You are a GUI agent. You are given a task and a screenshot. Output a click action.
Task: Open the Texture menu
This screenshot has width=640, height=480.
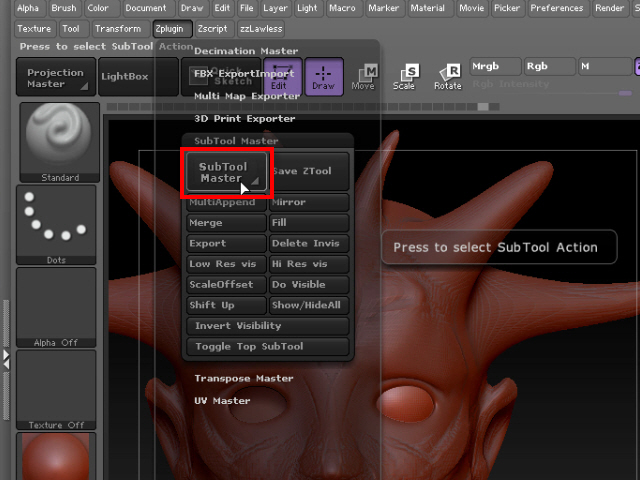click(35, 29)
